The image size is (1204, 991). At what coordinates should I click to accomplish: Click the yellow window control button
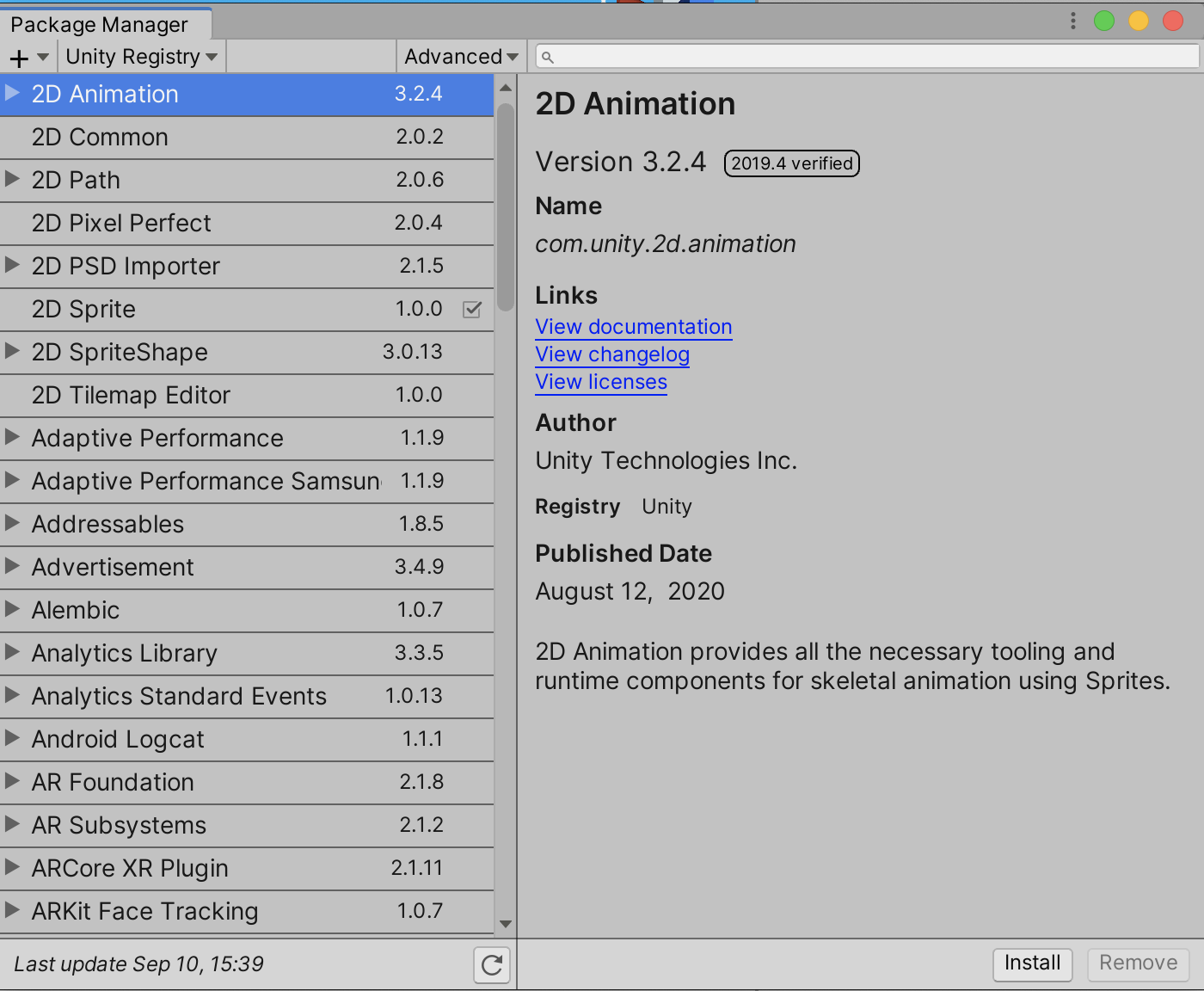coord(1139,21)
